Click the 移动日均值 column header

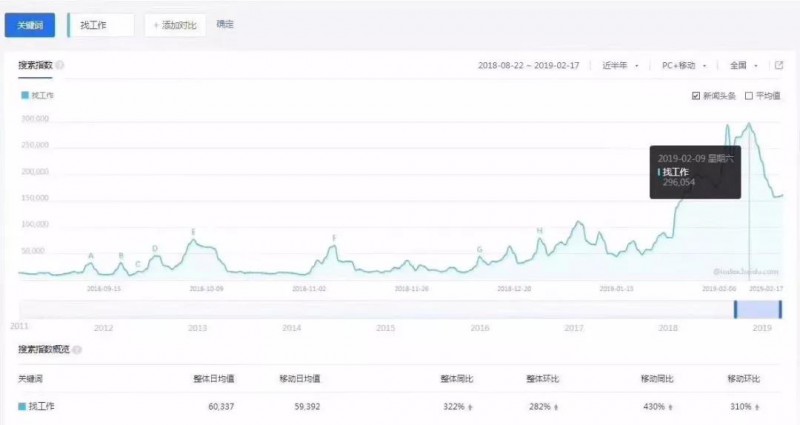point(300,379)
